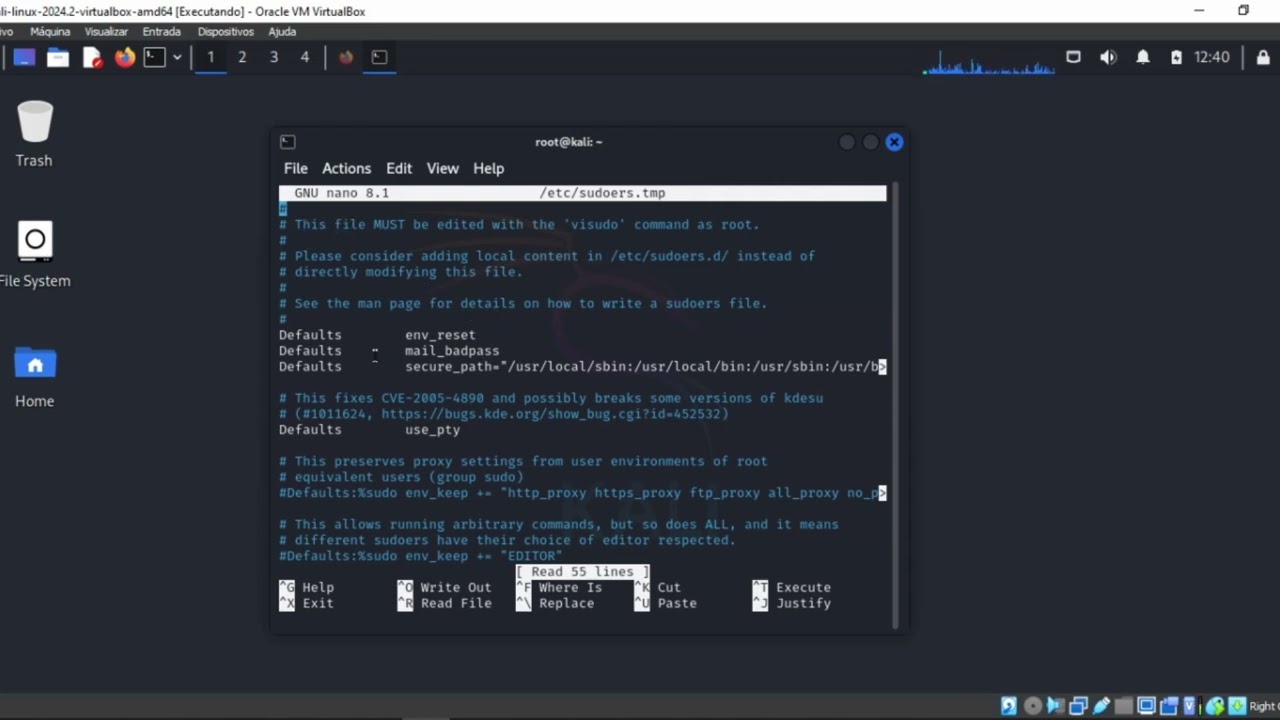Image resolution: width=1280 pixels, height=720 pixels.
Task: Click the 'secure_path=' line
Action: [582, 367]
